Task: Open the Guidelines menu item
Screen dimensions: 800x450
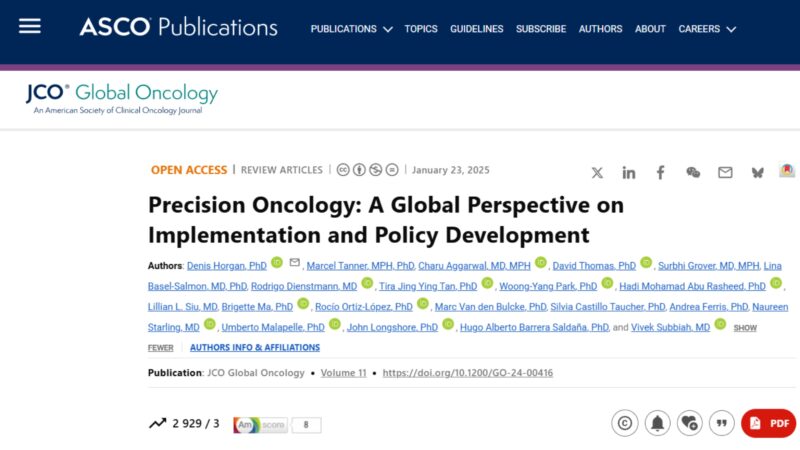Action: (x=477, y=29)
